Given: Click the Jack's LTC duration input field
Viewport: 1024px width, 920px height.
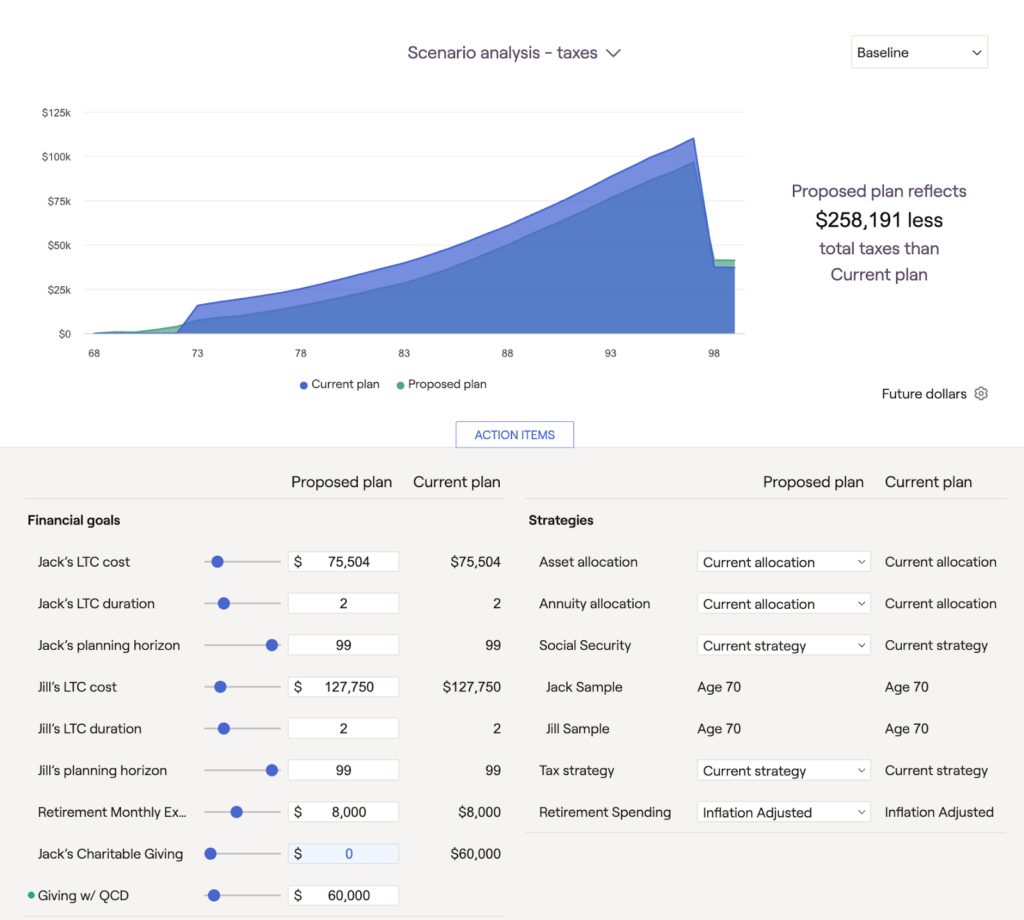Looking at the screenshot, I should click(x=343, y=604).
